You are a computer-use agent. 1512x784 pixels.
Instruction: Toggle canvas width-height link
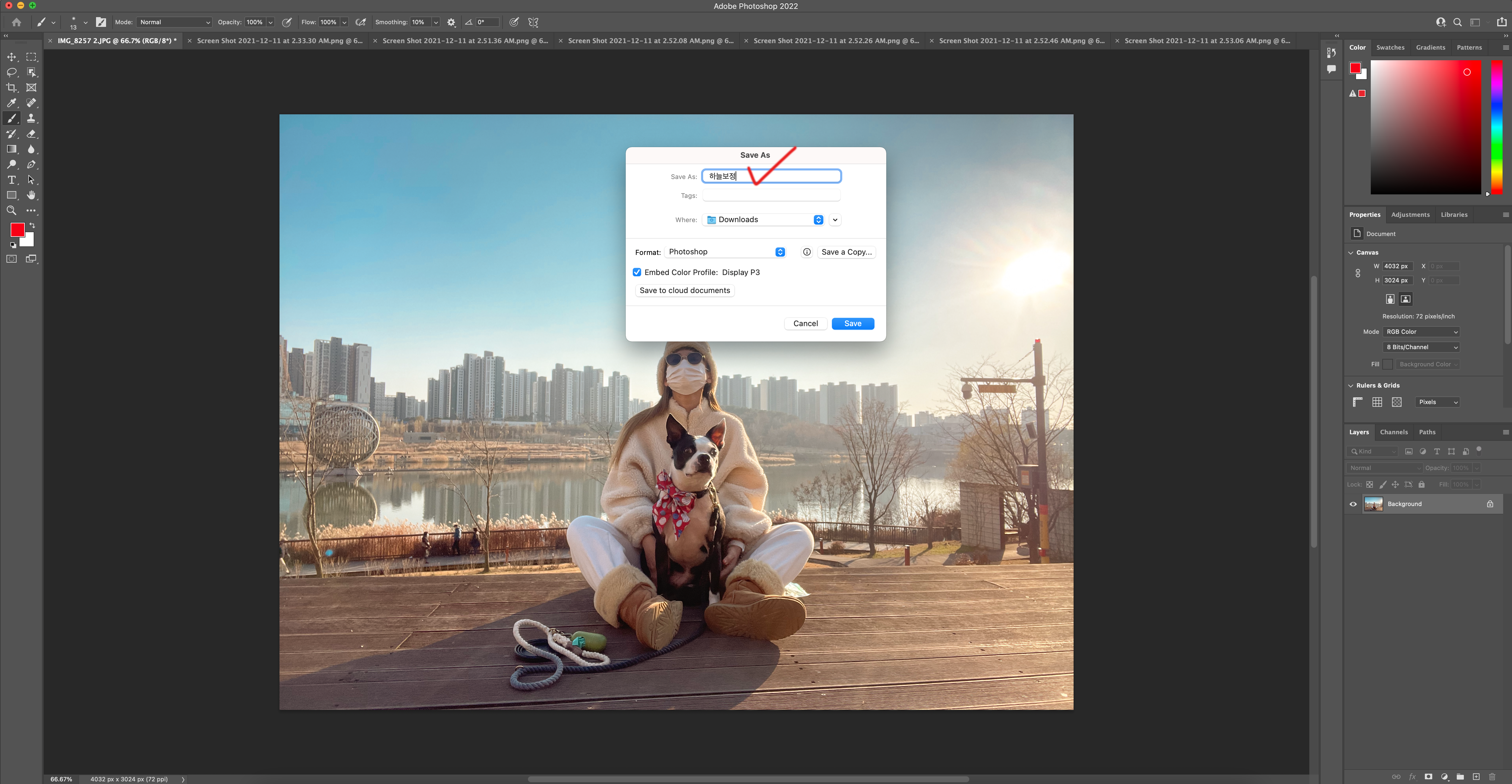pyautogui.click(x=1357, y=274)
